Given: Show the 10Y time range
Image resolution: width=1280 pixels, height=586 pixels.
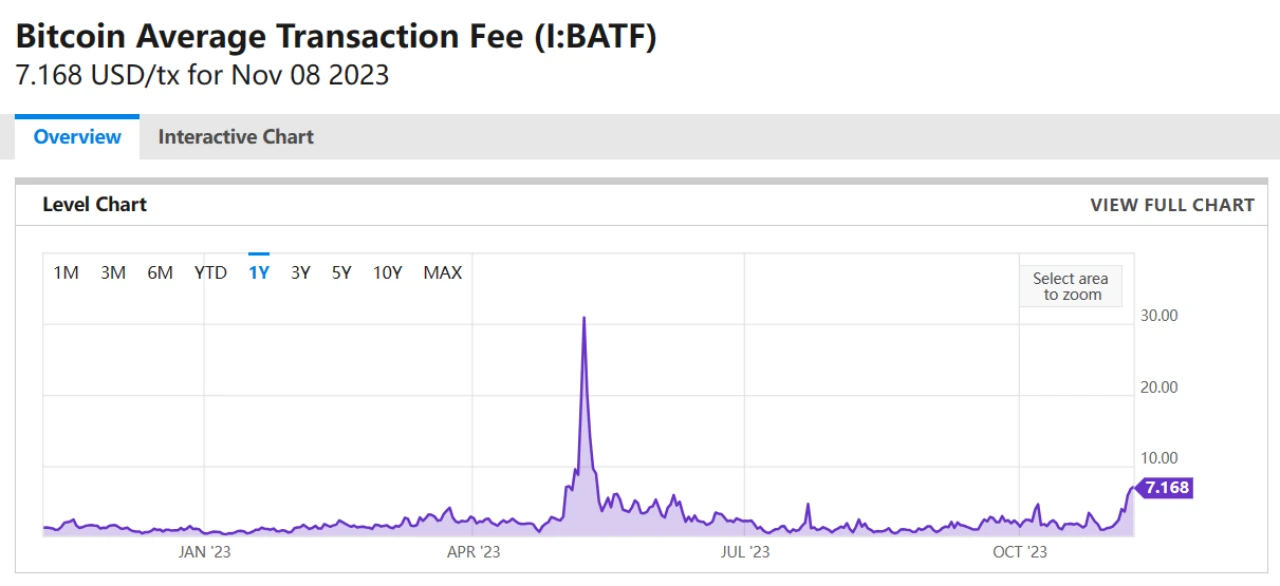Looking at the screenshot, I should coord(387,272).
